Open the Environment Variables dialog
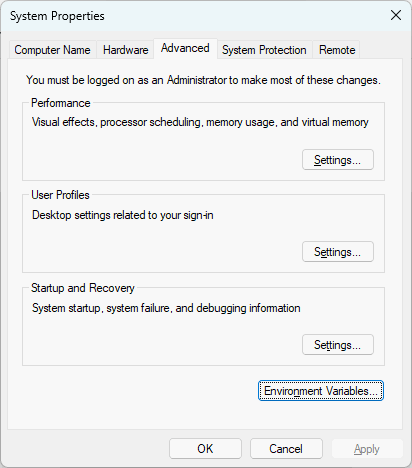 click(x=321, y=391)
